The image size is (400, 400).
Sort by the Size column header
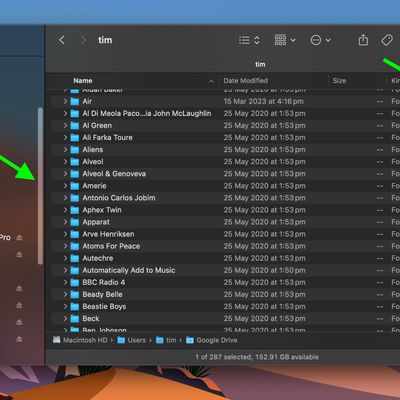339,81
